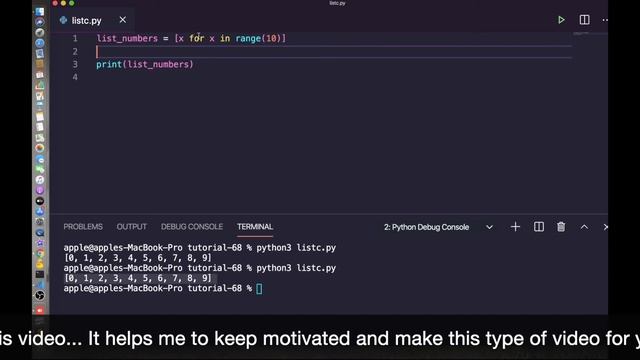Create a new terminal with plus icon
Viewport: 640px width, 360px height.
point(515,227)
